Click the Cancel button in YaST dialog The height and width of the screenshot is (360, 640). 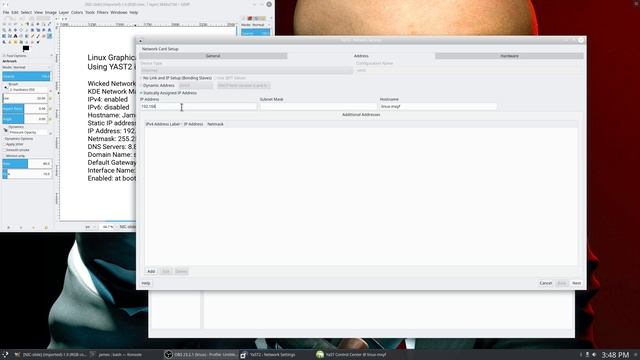tap(546, 283)
